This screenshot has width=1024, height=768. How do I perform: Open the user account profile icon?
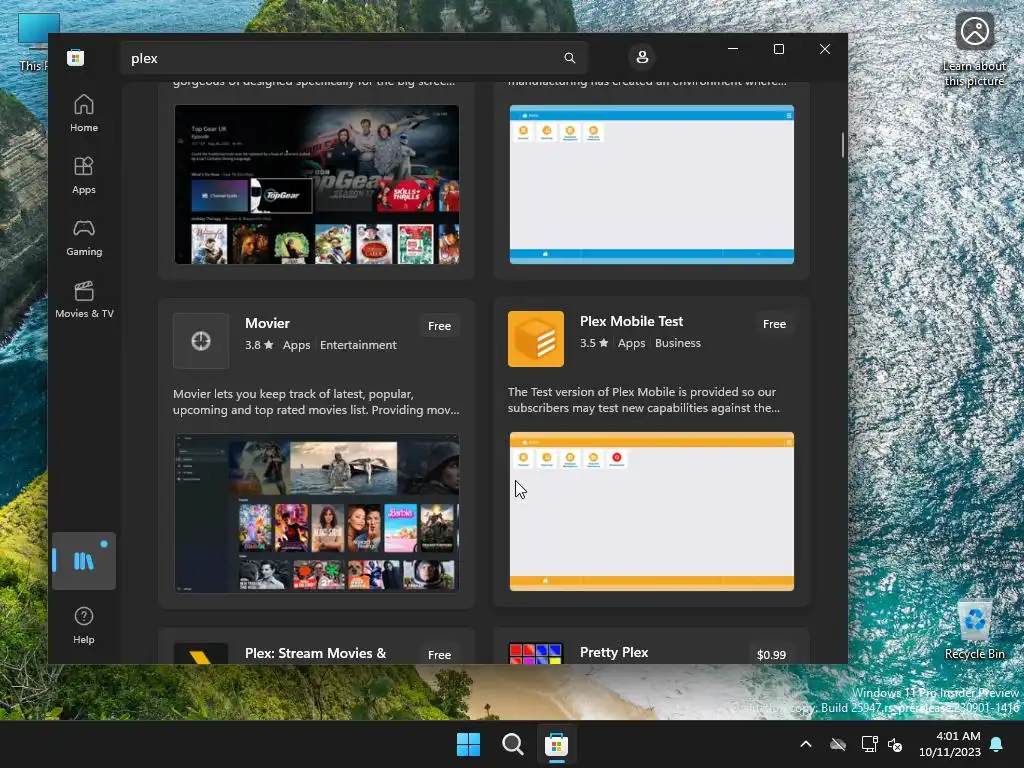tap(642, 57)
